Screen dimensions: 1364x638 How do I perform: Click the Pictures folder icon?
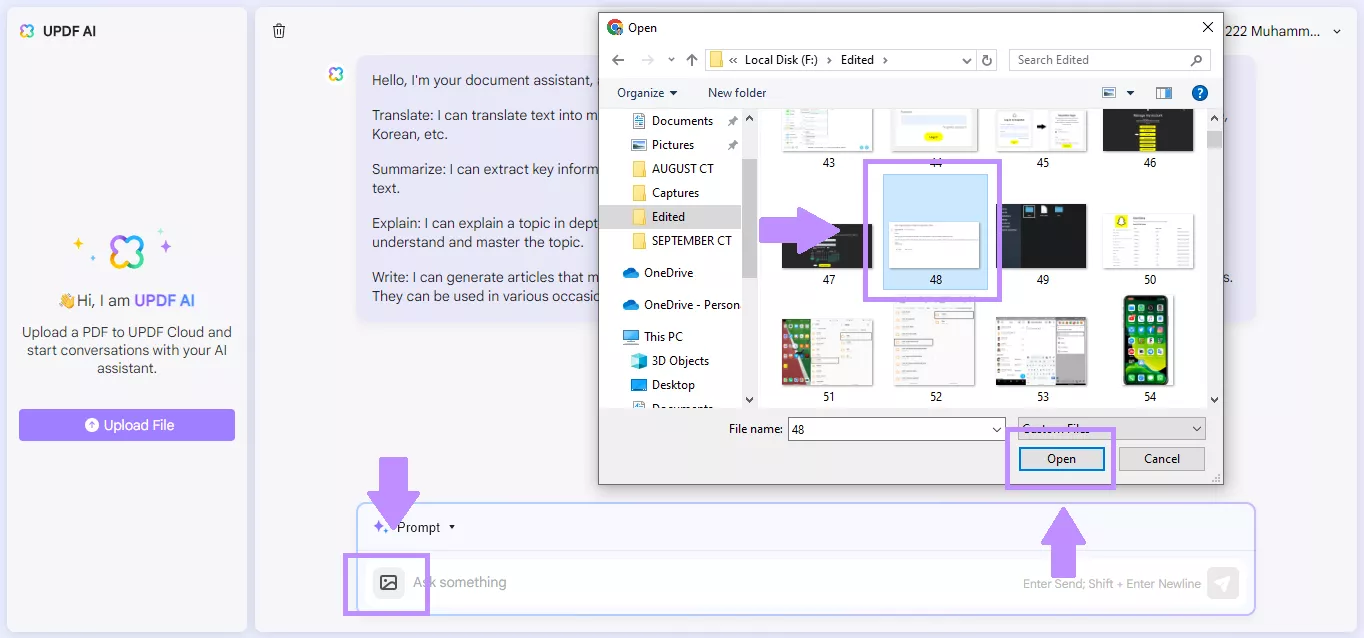point(639,145)
